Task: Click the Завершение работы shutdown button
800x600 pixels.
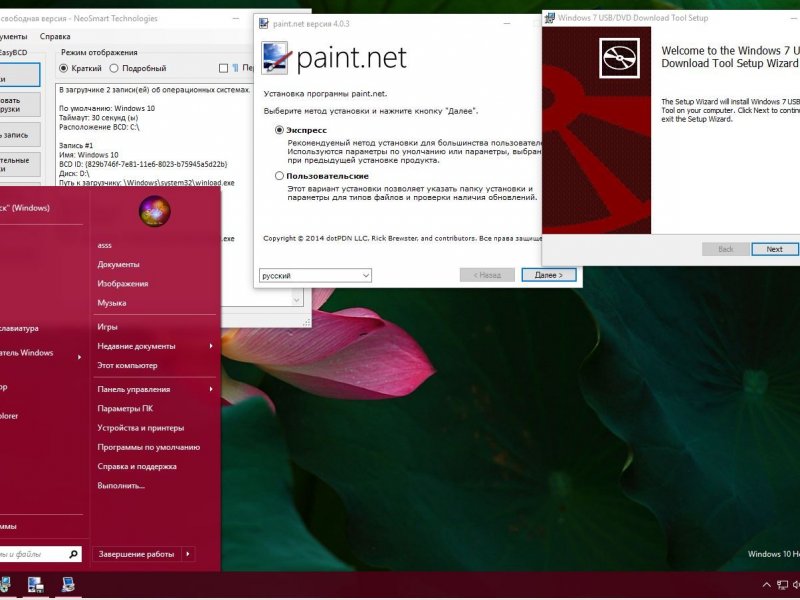Action: tap(136, 554)
